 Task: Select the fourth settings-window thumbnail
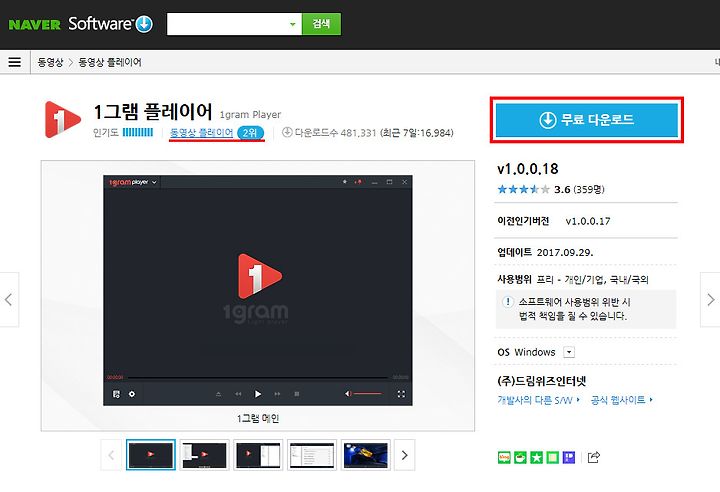[x=312, y=455]
